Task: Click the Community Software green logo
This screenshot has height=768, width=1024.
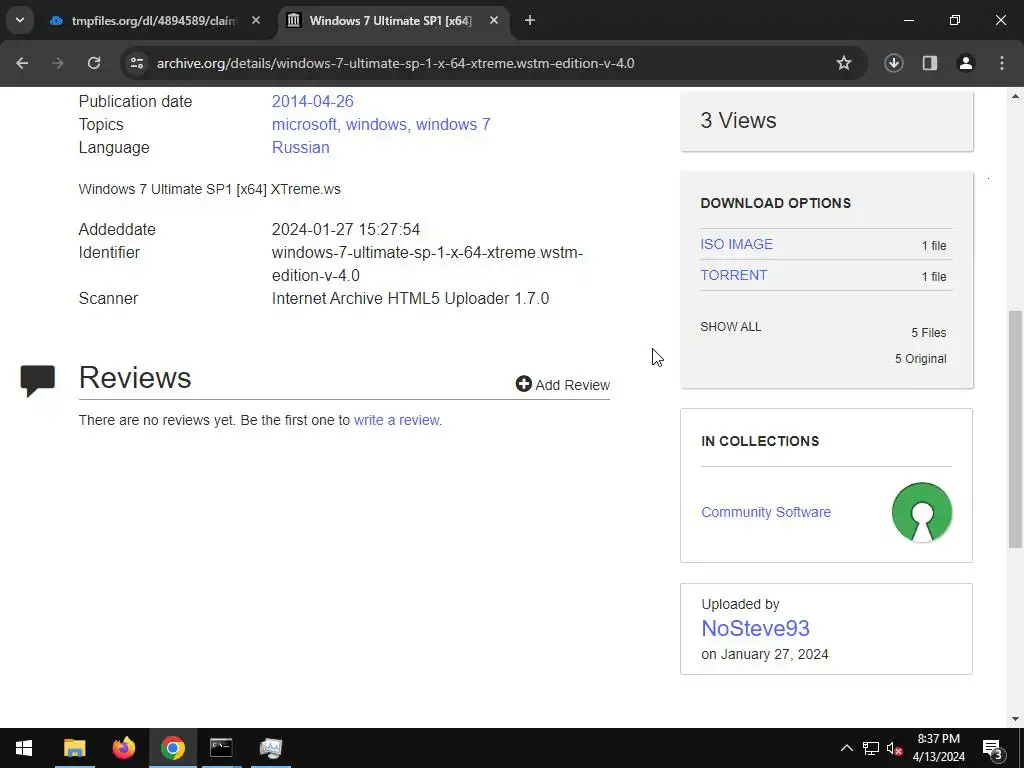Action: pyautogui.click(x=921, y=512)
